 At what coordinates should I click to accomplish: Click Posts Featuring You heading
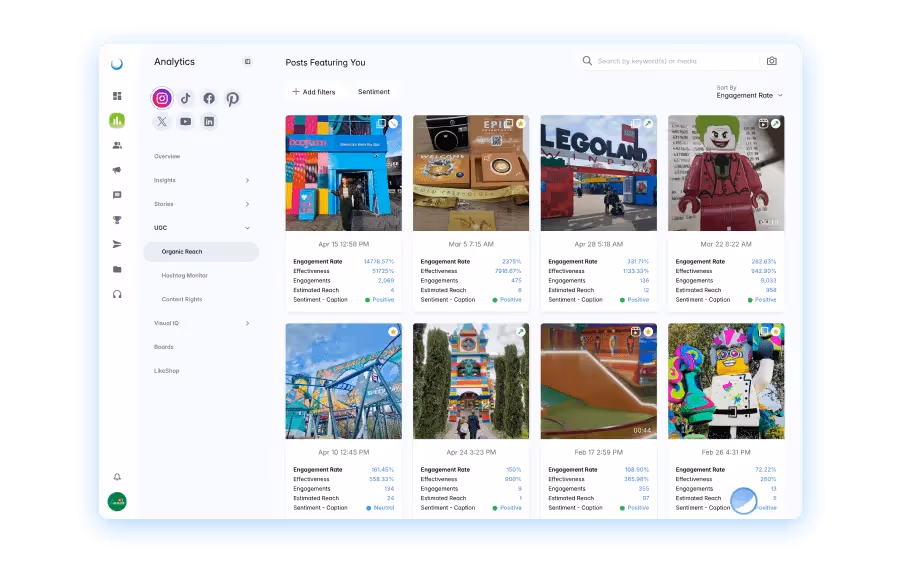[x=325, y=63]
